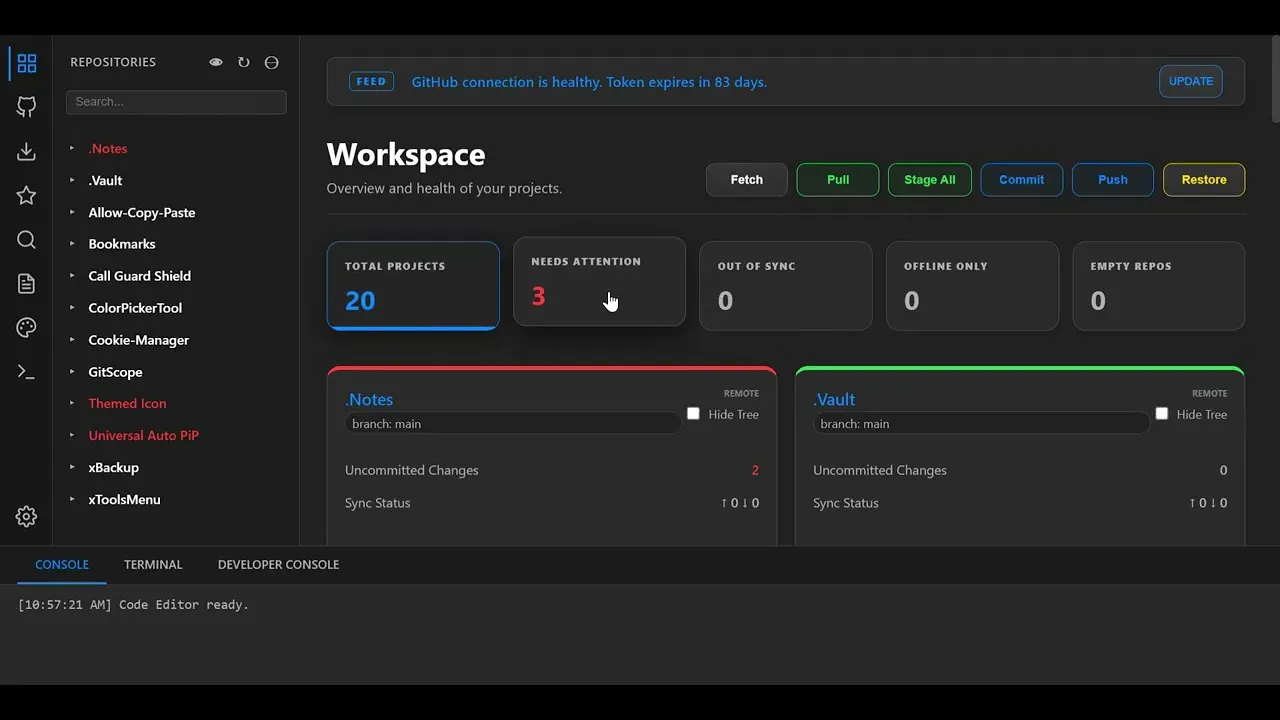This screenshot has width=1280, height=720.
Task: Expand the .Vault repository tree item
Action: [x=72, y=180]
